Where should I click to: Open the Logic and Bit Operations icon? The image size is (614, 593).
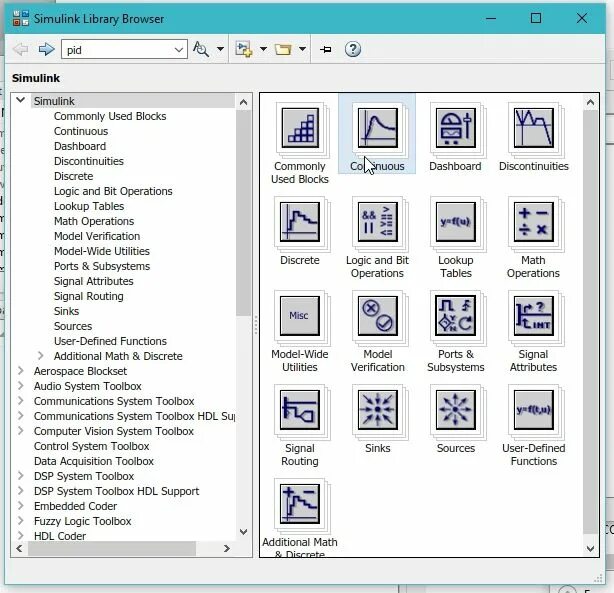(377, 222)
